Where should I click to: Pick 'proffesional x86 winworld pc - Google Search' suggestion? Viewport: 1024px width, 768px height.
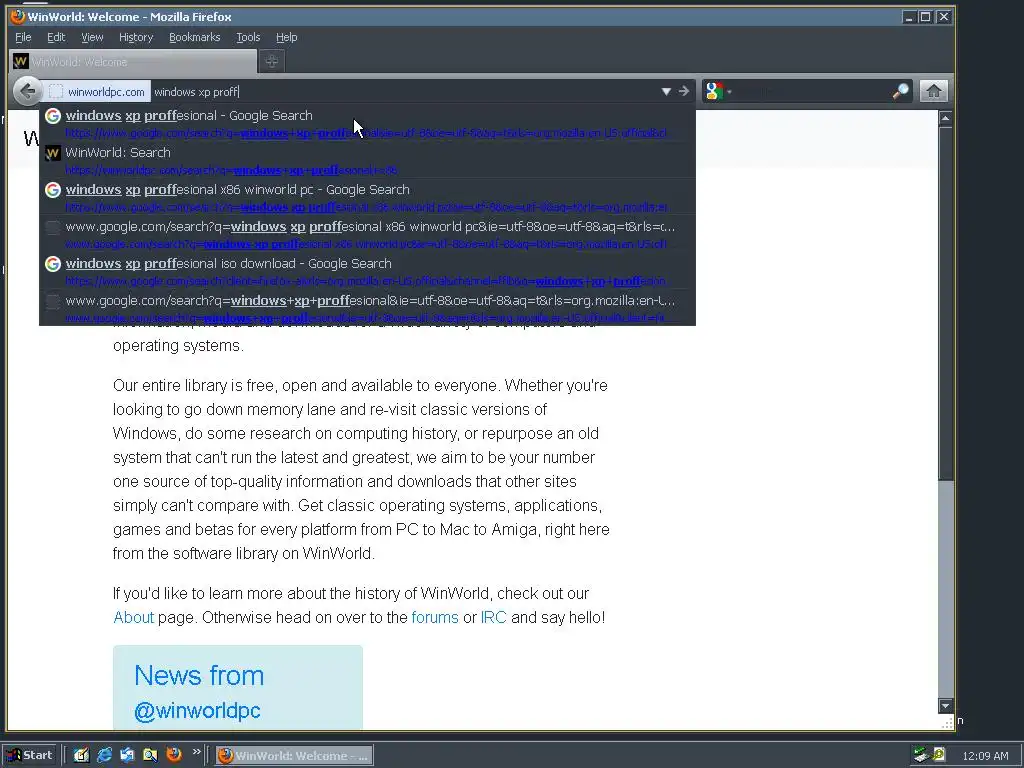(368, 197)
